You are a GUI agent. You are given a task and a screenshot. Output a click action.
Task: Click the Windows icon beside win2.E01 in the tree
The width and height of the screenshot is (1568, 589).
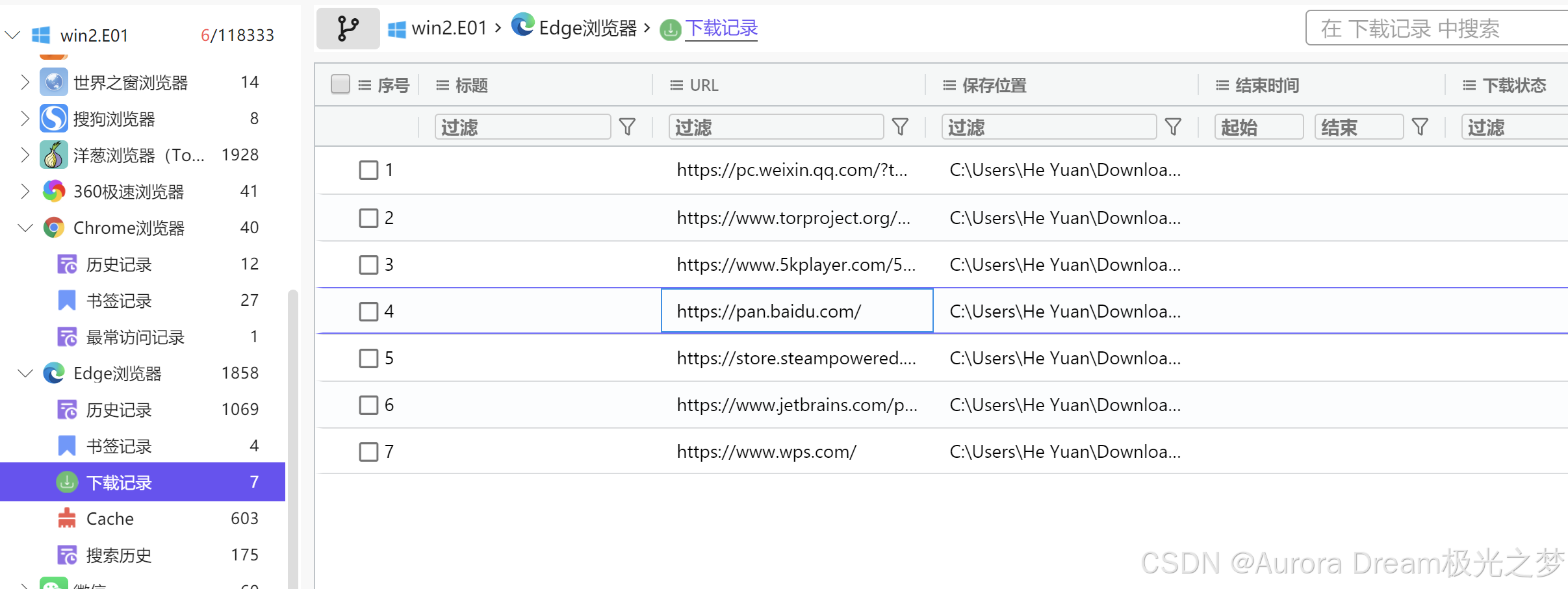41,35
